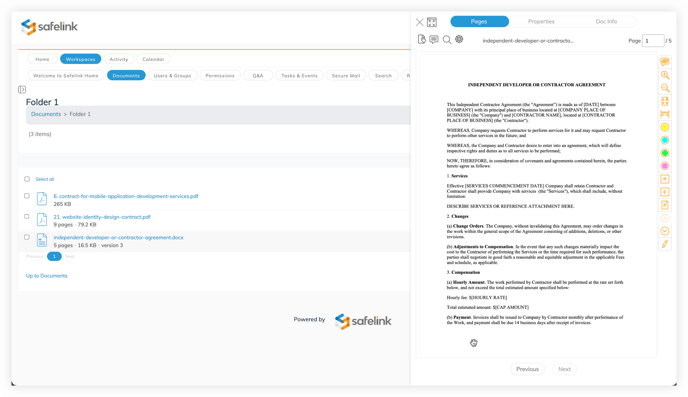Viewport: 688px width, 397px height.
Task: Click the second square annotation tool icon
Action: click(x=665, y=192)
